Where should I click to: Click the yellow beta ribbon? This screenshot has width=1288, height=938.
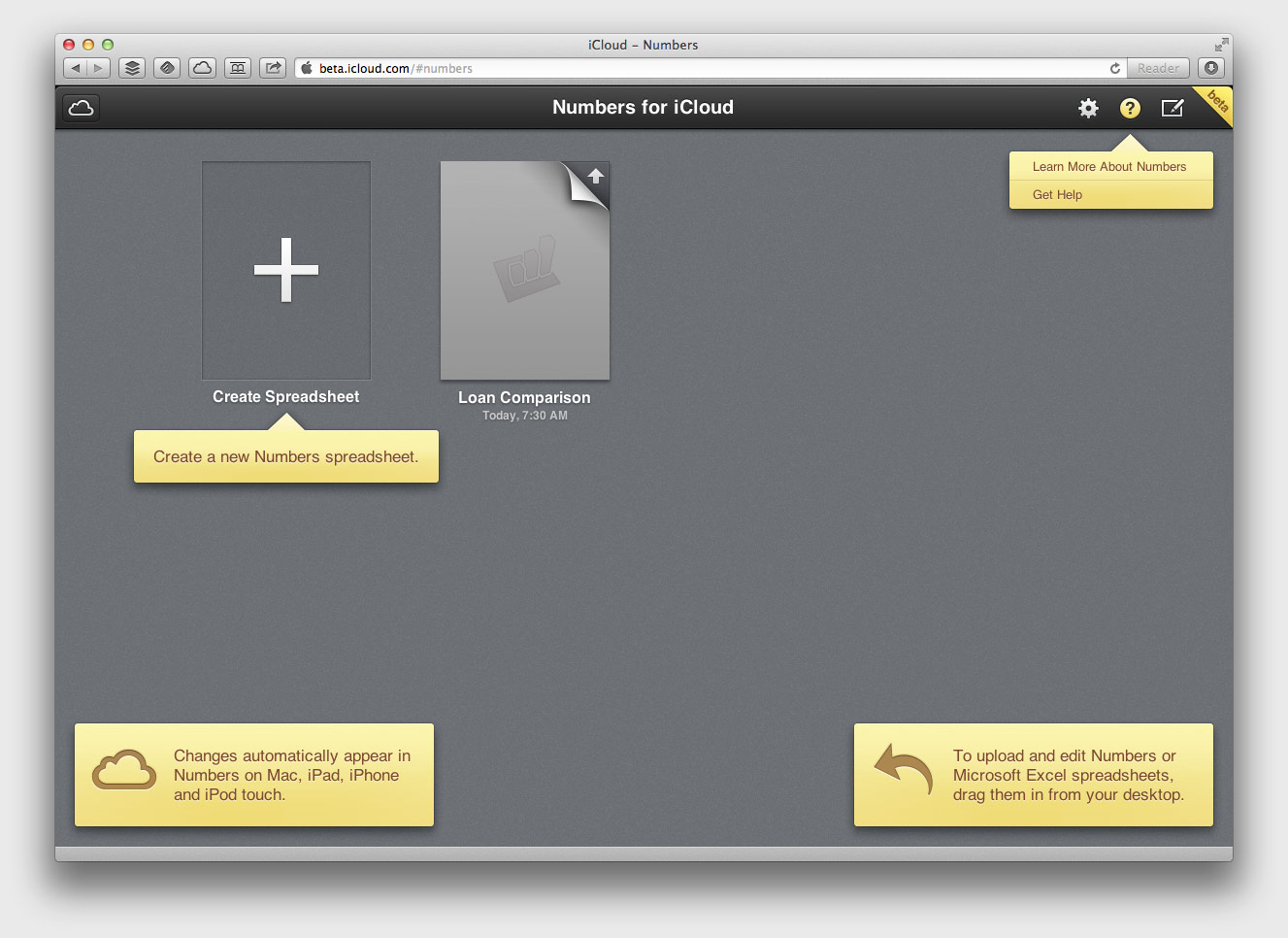1217,102
